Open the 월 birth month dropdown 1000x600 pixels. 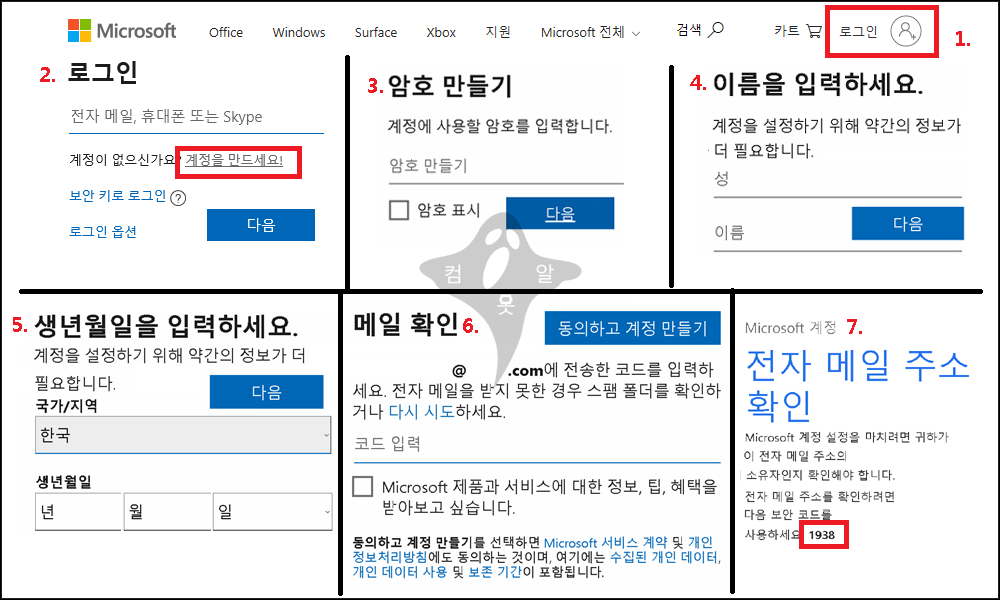coord(168,511)
